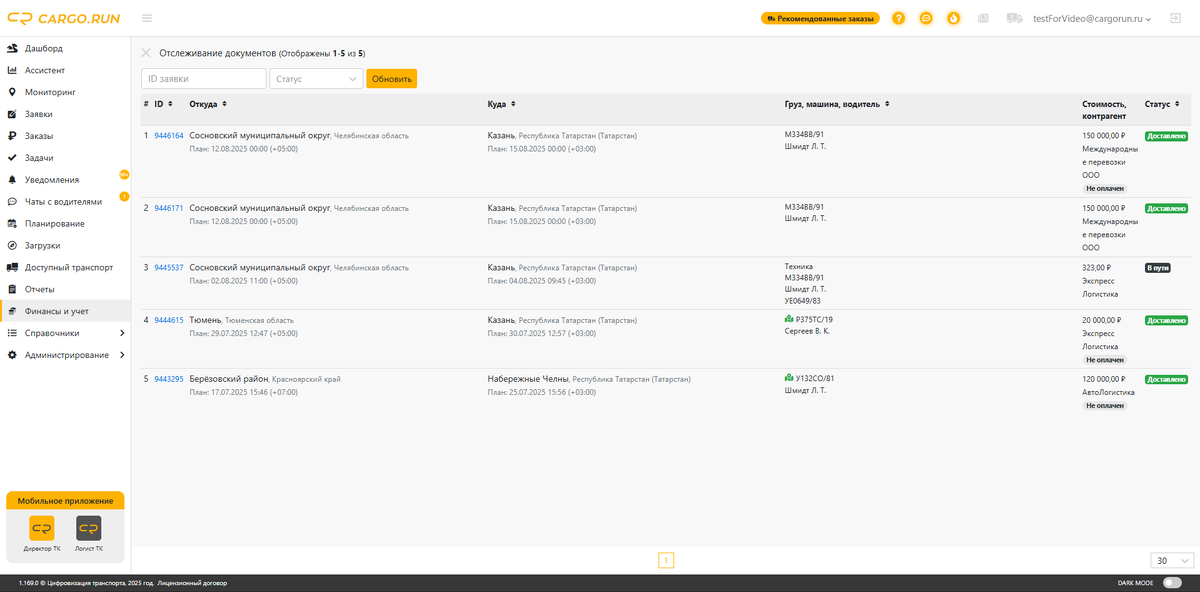This screenshot has width=1200, height=592.
Task: Click the Отчеты clipboard icon
Action: click(x=11, y=289)
